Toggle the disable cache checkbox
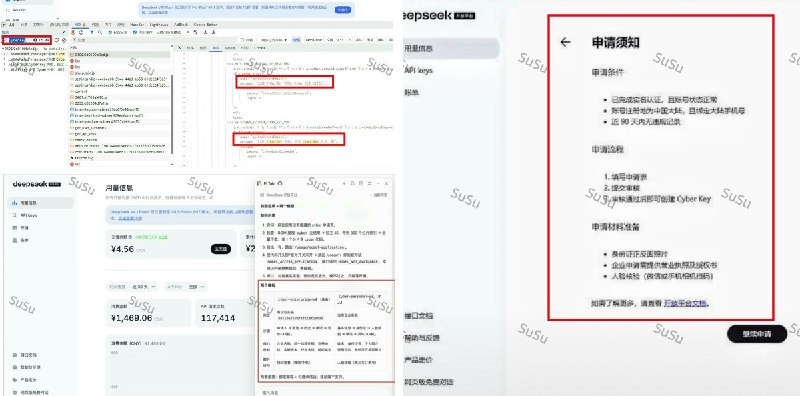The width and height of the screenshot is (800, 396). click(134, 33)
